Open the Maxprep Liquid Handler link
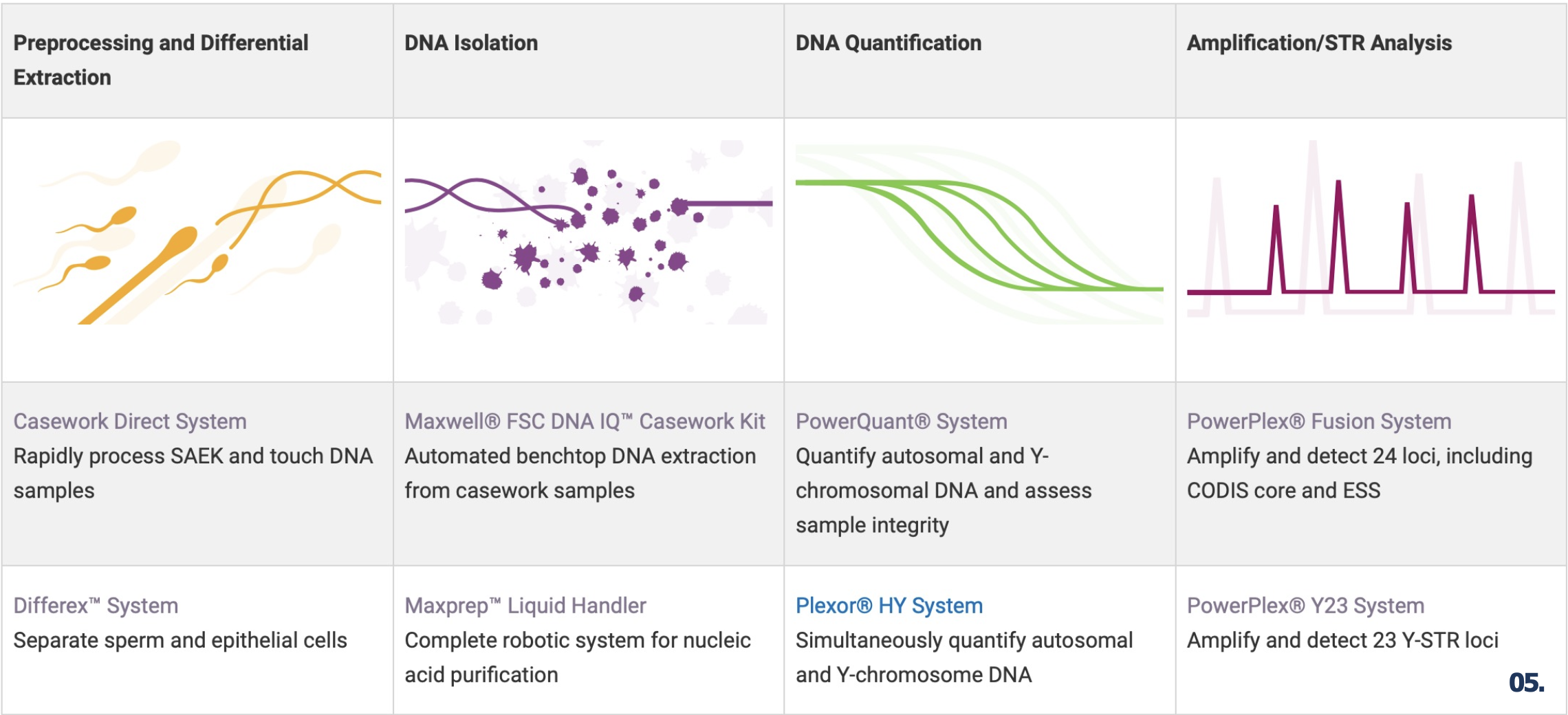1568x715 pixels. click(525, 606)
